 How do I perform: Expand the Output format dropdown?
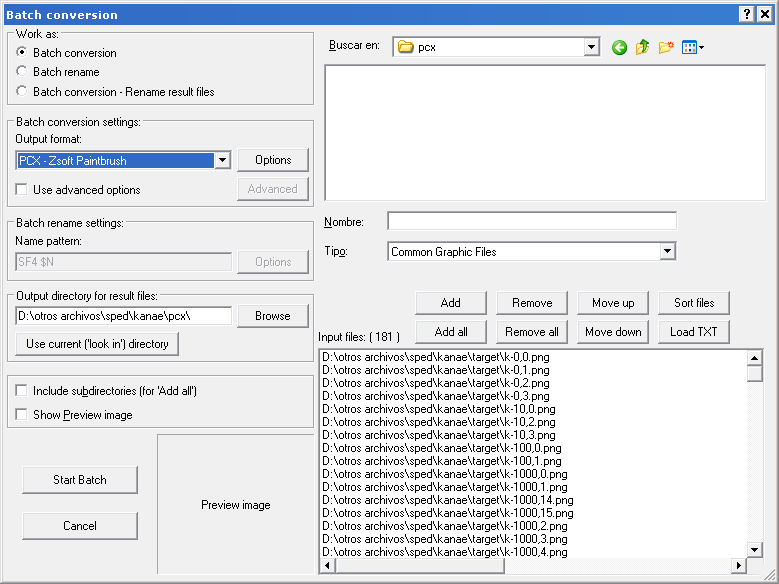[222, 161]
